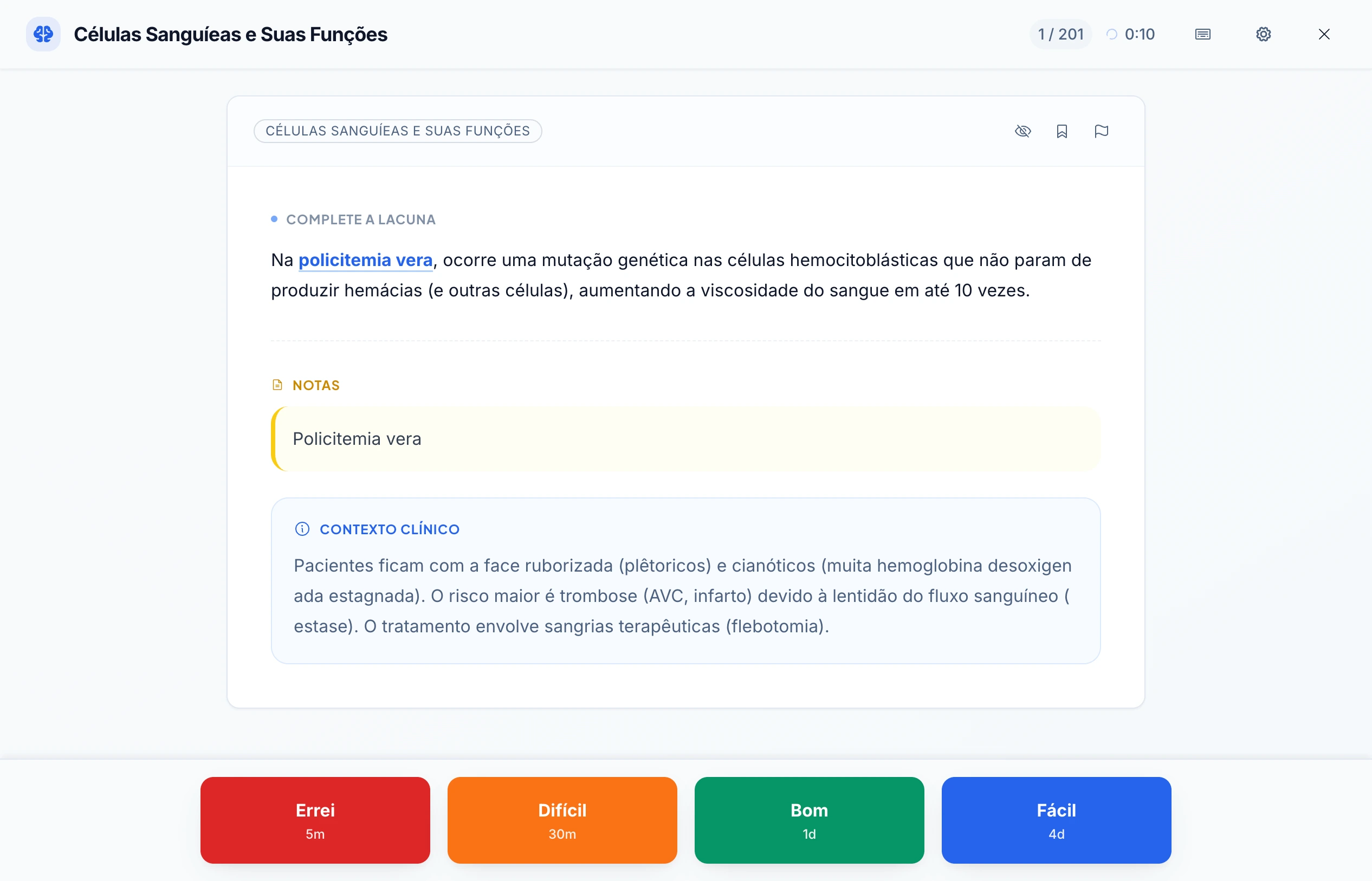Toggle the bookmark state of this card
1372x881 pixels.
(x=1062, y=131)
